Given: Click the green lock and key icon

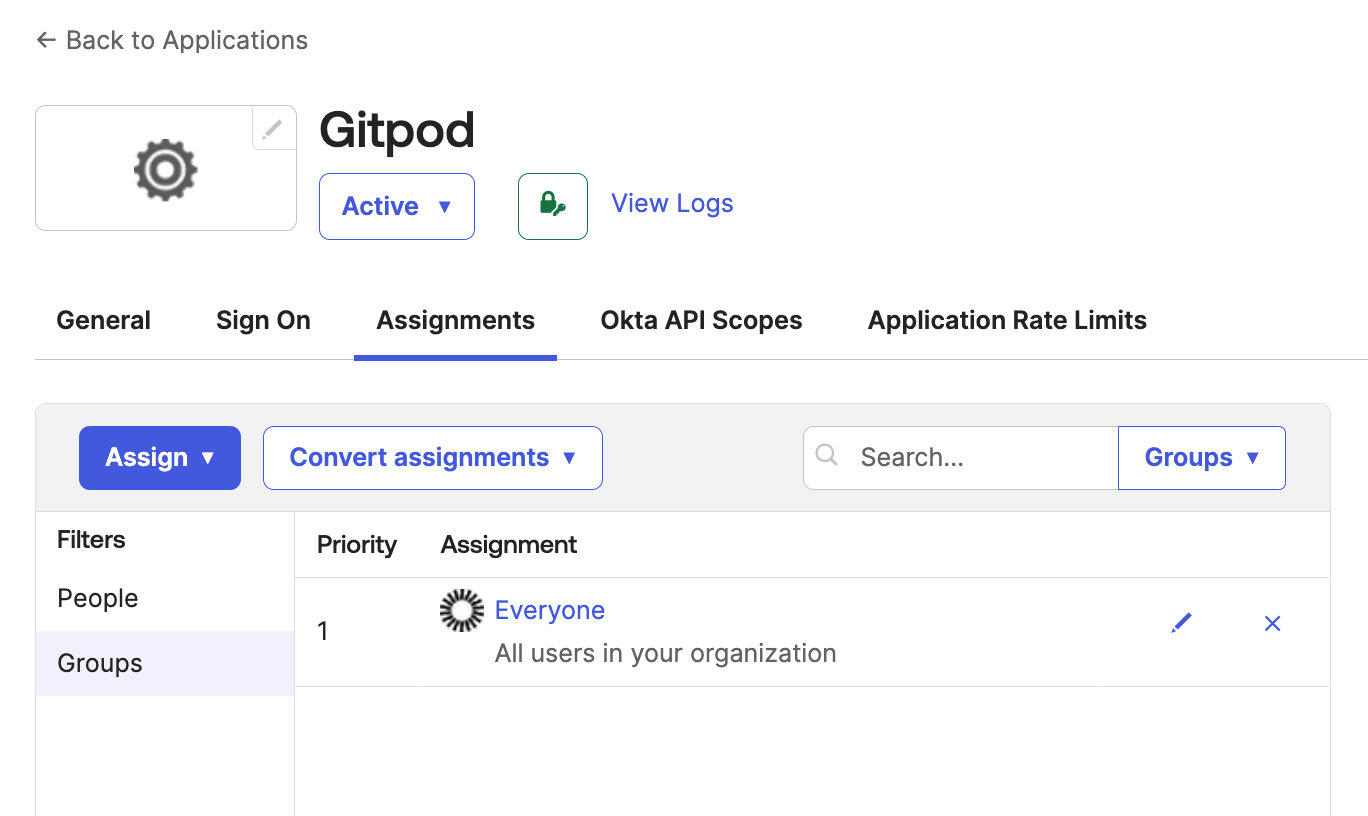Looking at the screenshot, I should click(553, 206).
